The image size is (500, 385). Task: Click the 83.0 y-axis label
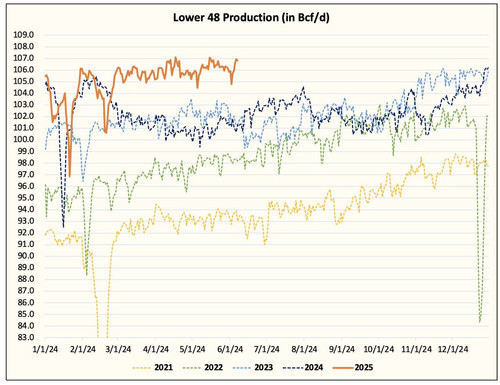25,337
